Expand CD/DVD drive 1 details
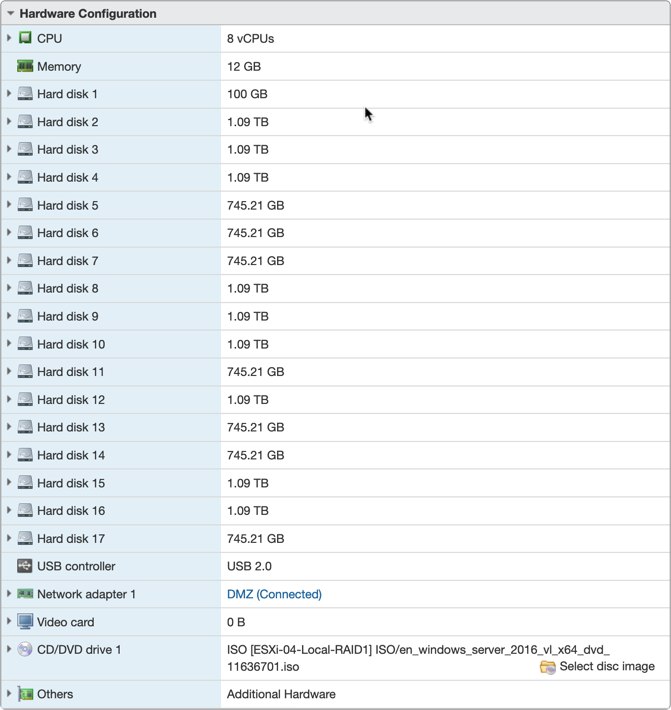The image size is (671, 710). point(9,649)
